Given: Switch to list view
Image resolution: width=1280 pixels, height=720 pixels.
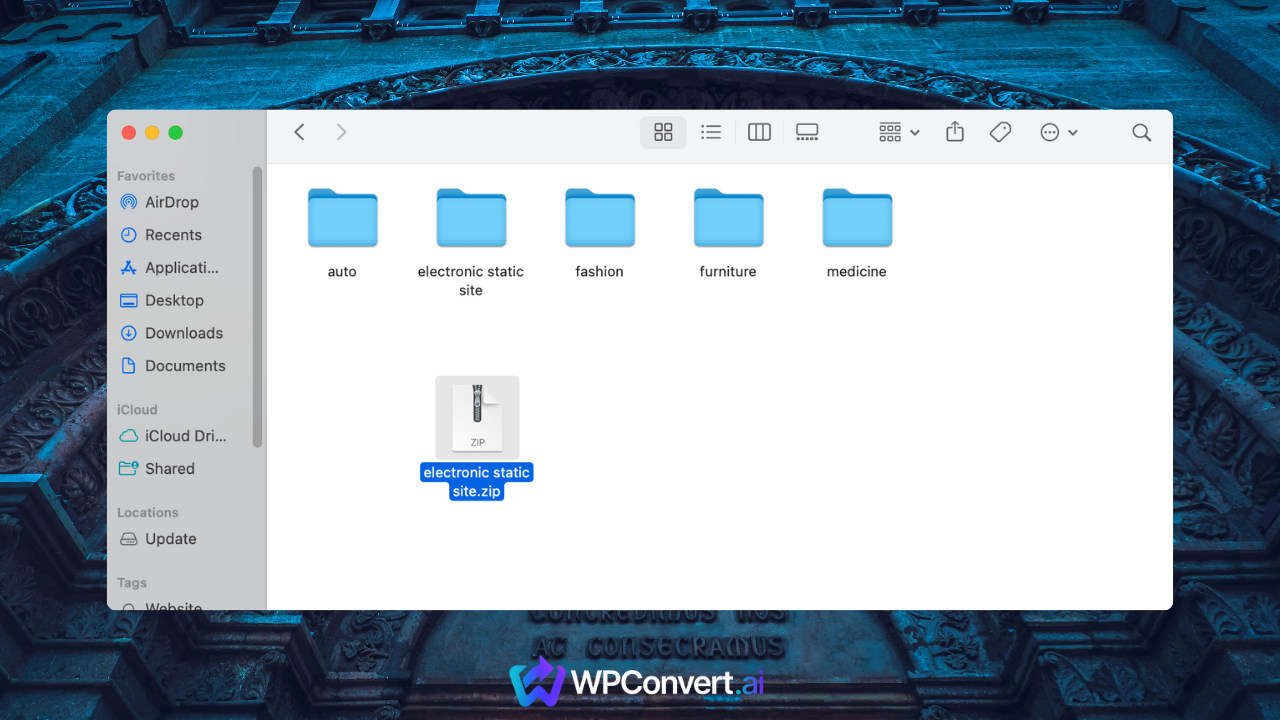Looking at the screenshot, I should (x=711, y=132).
